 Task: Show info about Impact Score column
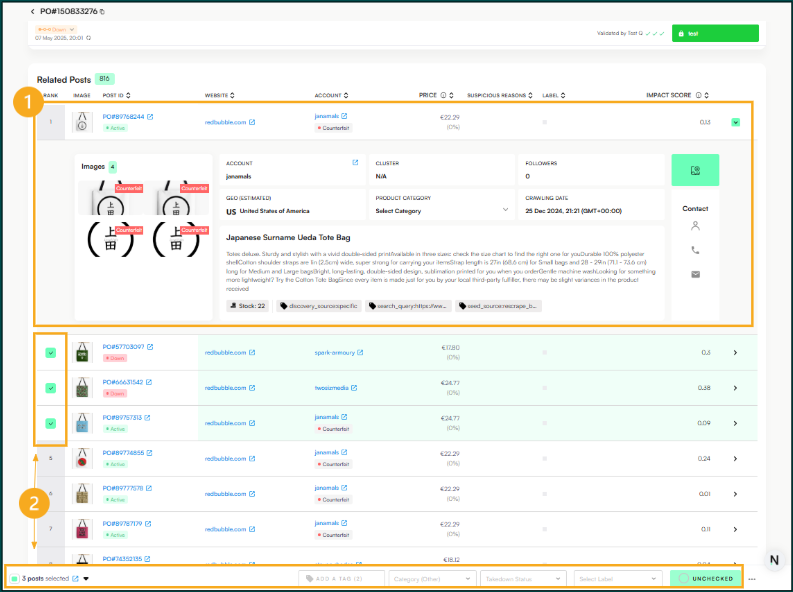click(x=698, y=95)
